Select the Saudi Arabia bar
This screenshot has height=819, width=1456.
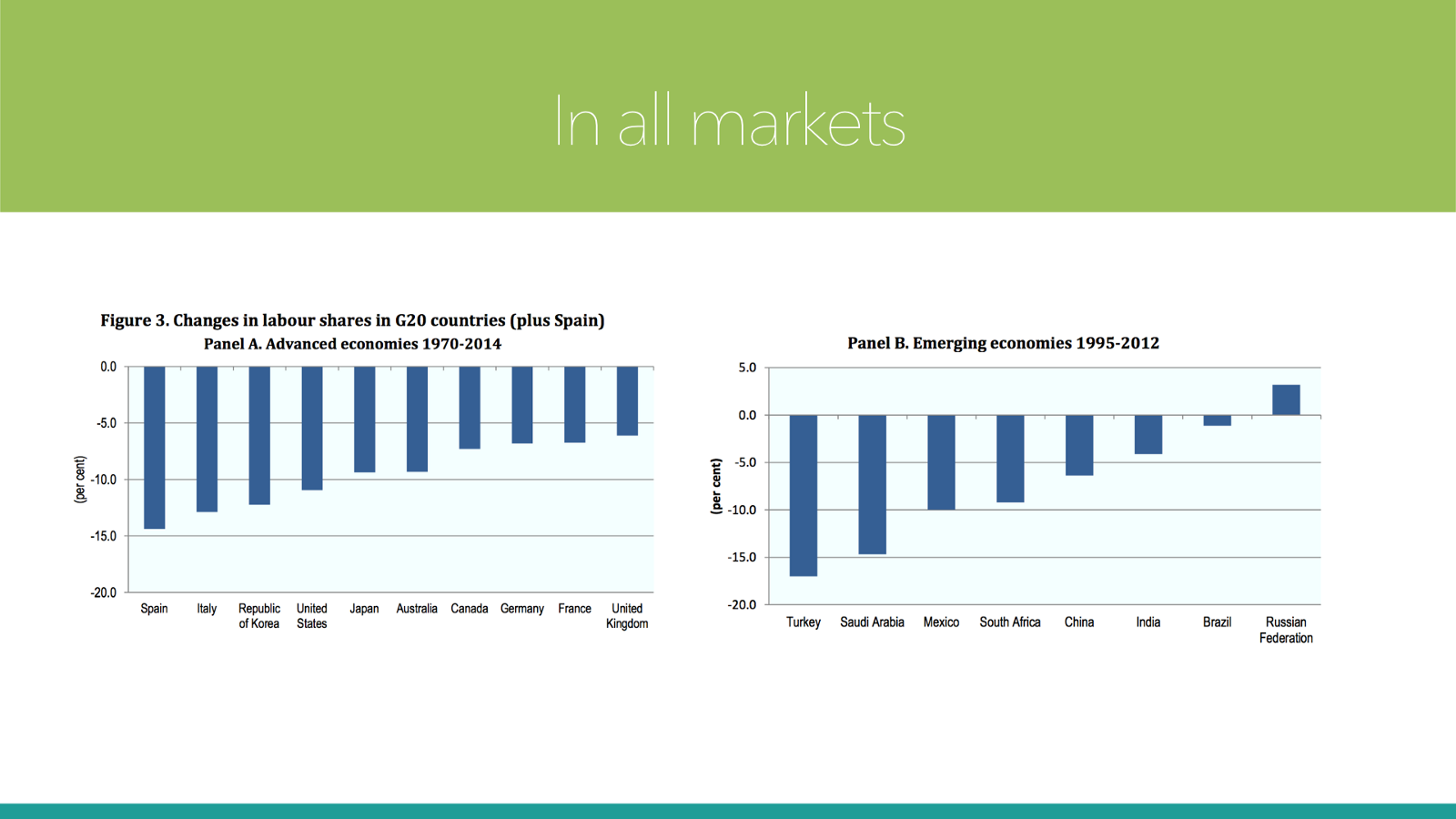[872, 485]
